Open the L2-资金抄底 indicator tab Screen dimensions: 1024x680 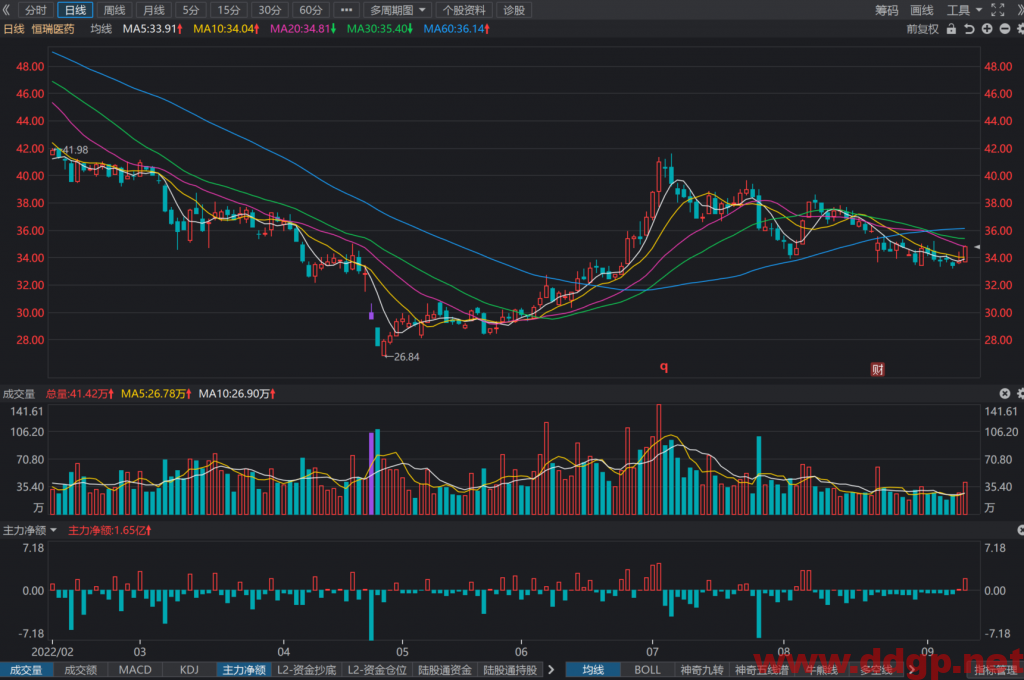[x=306, y=670]
